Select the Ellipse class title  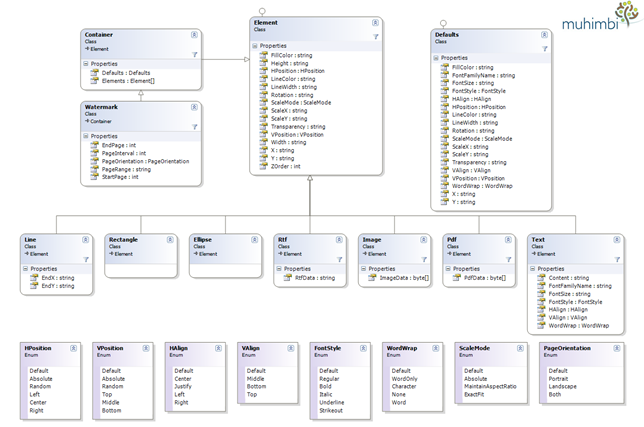click(202, 240)
